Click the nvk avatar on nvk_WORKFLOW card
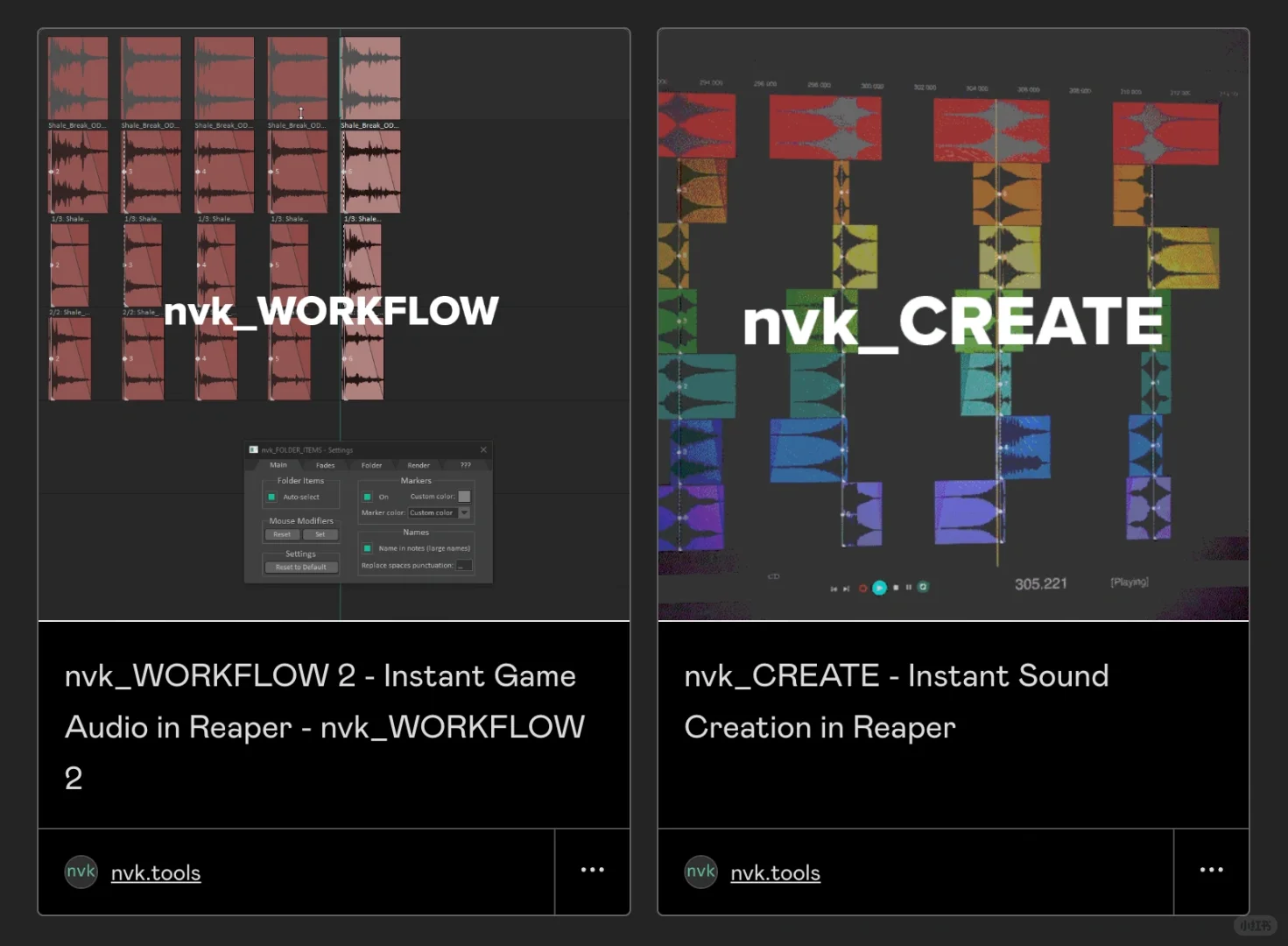The image size is (1288, 946). [81, 872]
